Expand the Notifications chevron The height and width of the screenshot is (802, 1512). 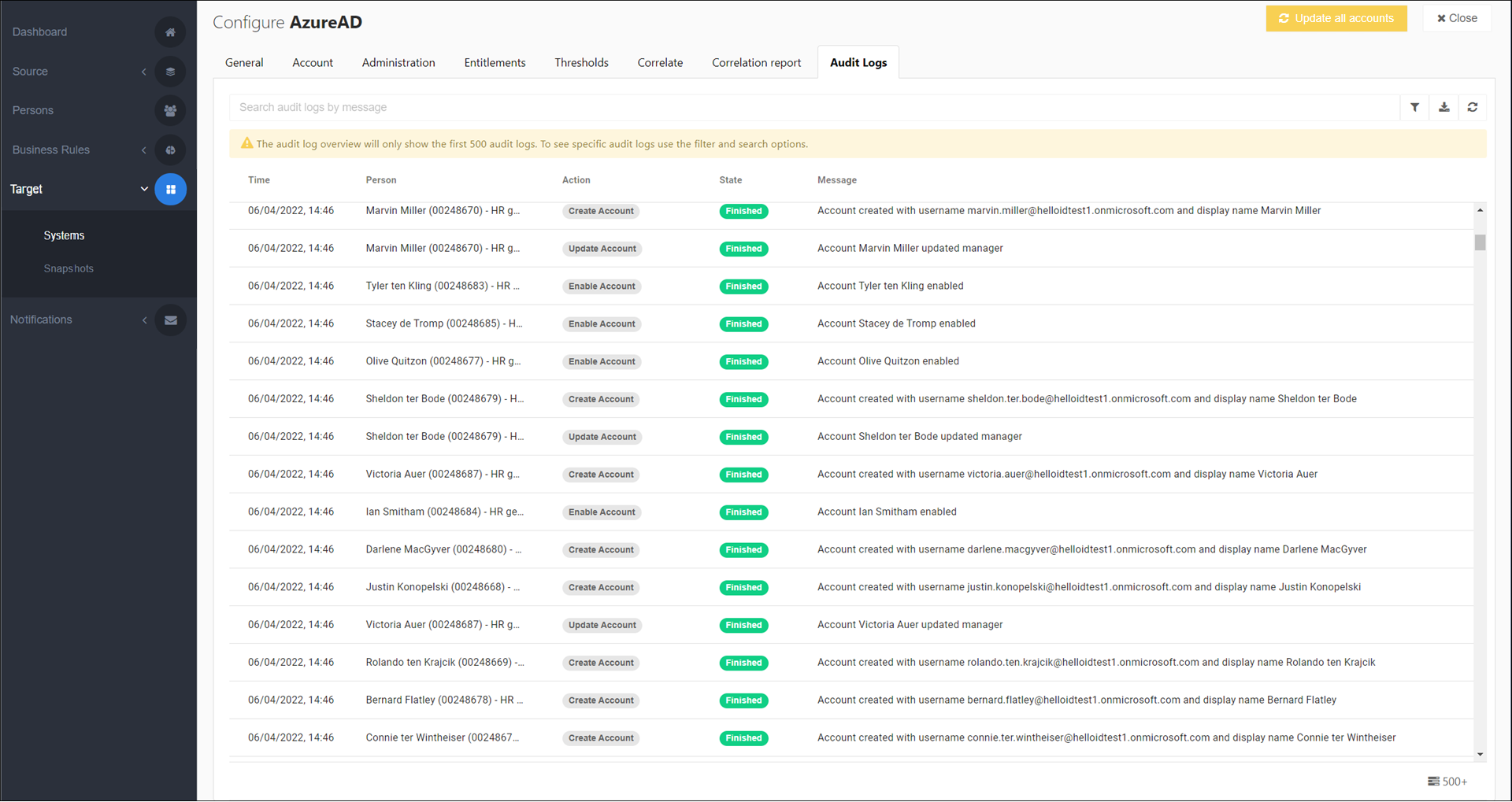144,320
